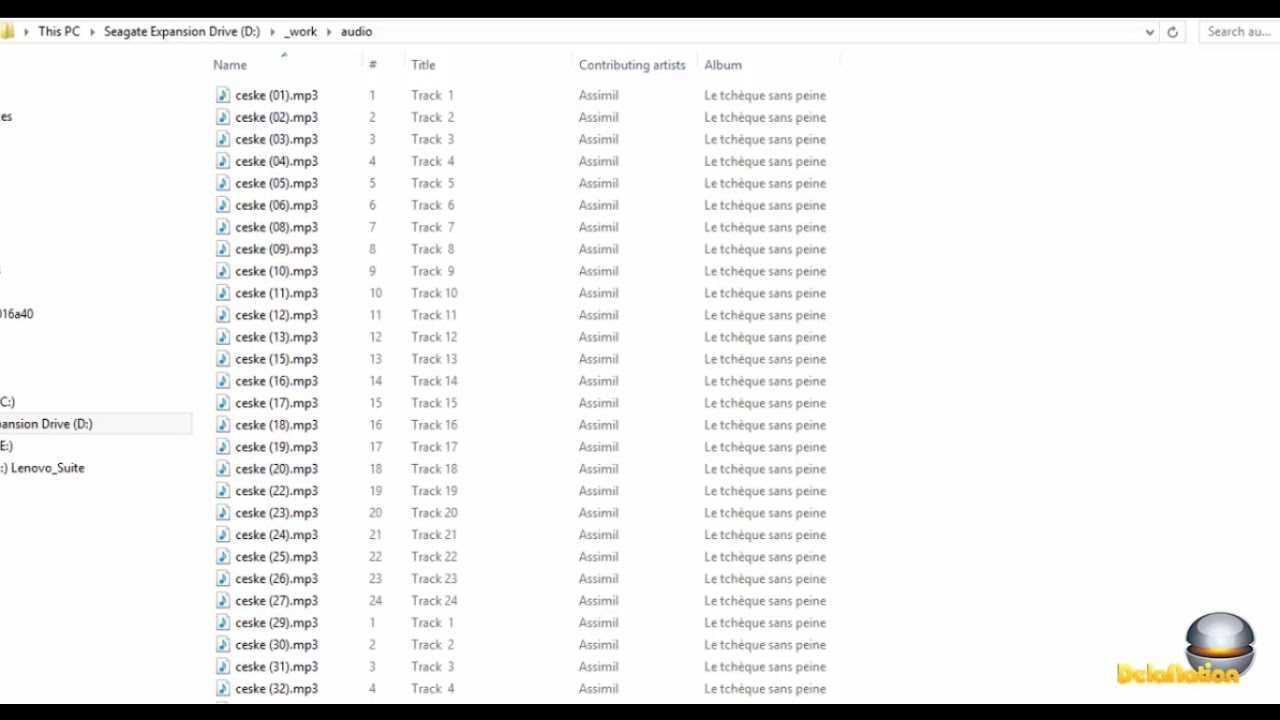Click the music file icon of ceske (22).mp3
The height and width of the screenshot is (720, 1280).
(x=223, y=491)
